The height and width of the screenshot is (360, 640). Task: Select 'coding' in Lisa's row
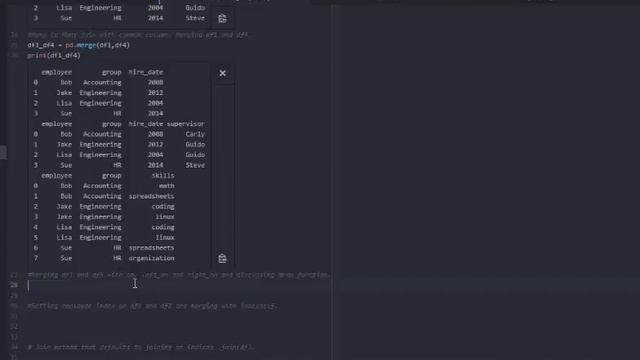[163, 227]
